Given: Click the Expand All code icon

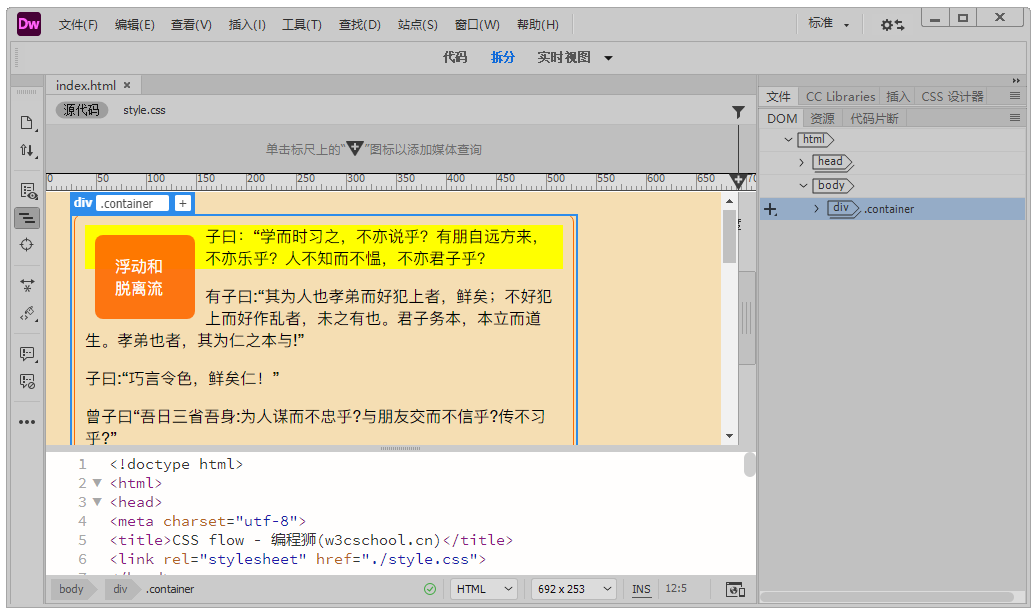Looking at the screenshot, I should coord(27,285).
